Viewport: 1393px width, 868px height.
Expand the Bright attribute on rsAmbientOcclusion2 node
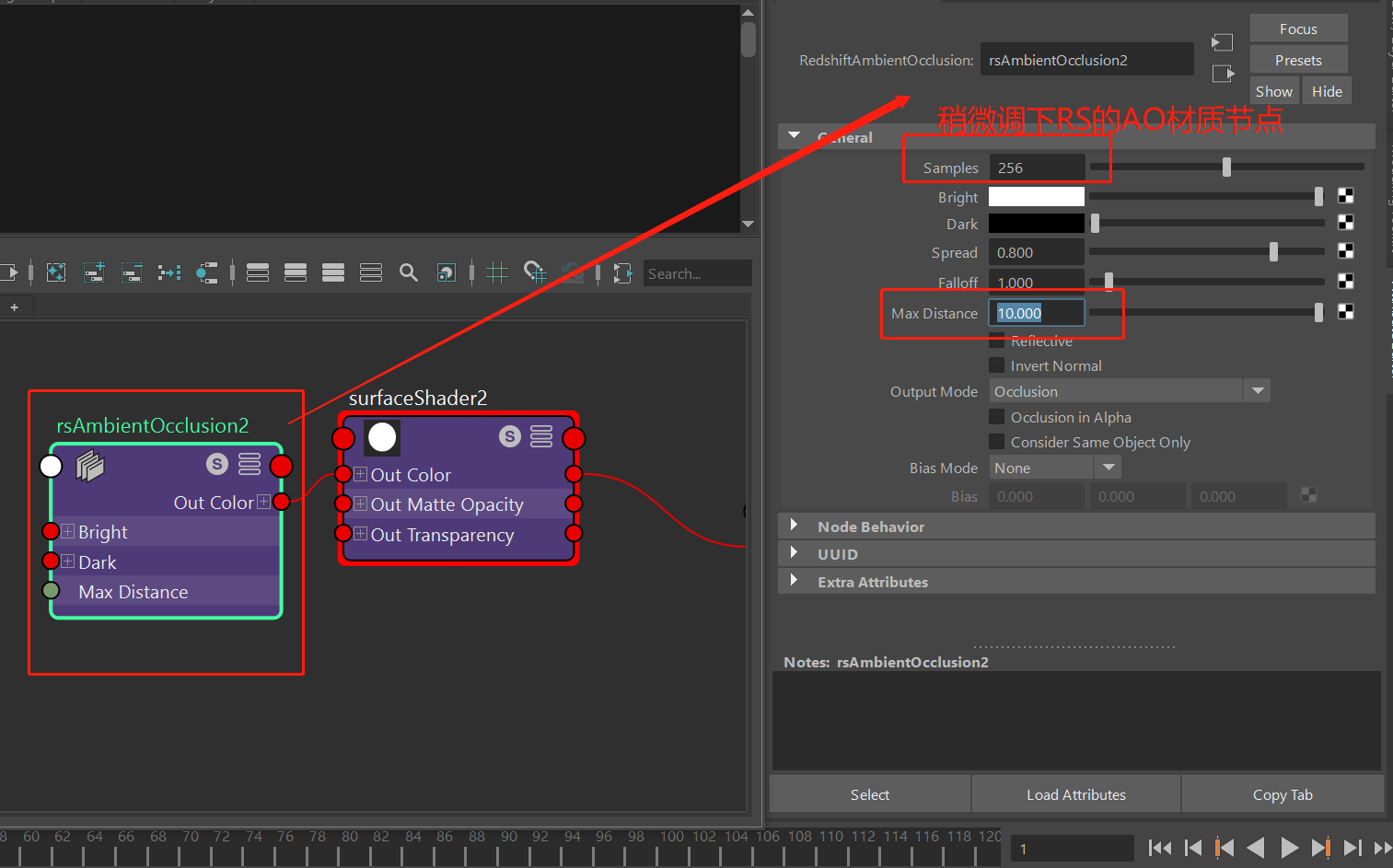[x=67, y=531]
